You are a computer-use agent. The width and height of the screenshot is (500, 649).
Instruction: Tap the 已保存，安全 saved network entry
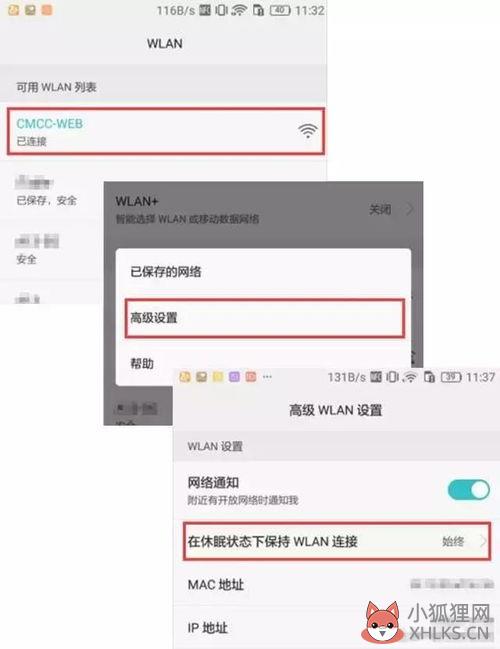pos(52,191)
